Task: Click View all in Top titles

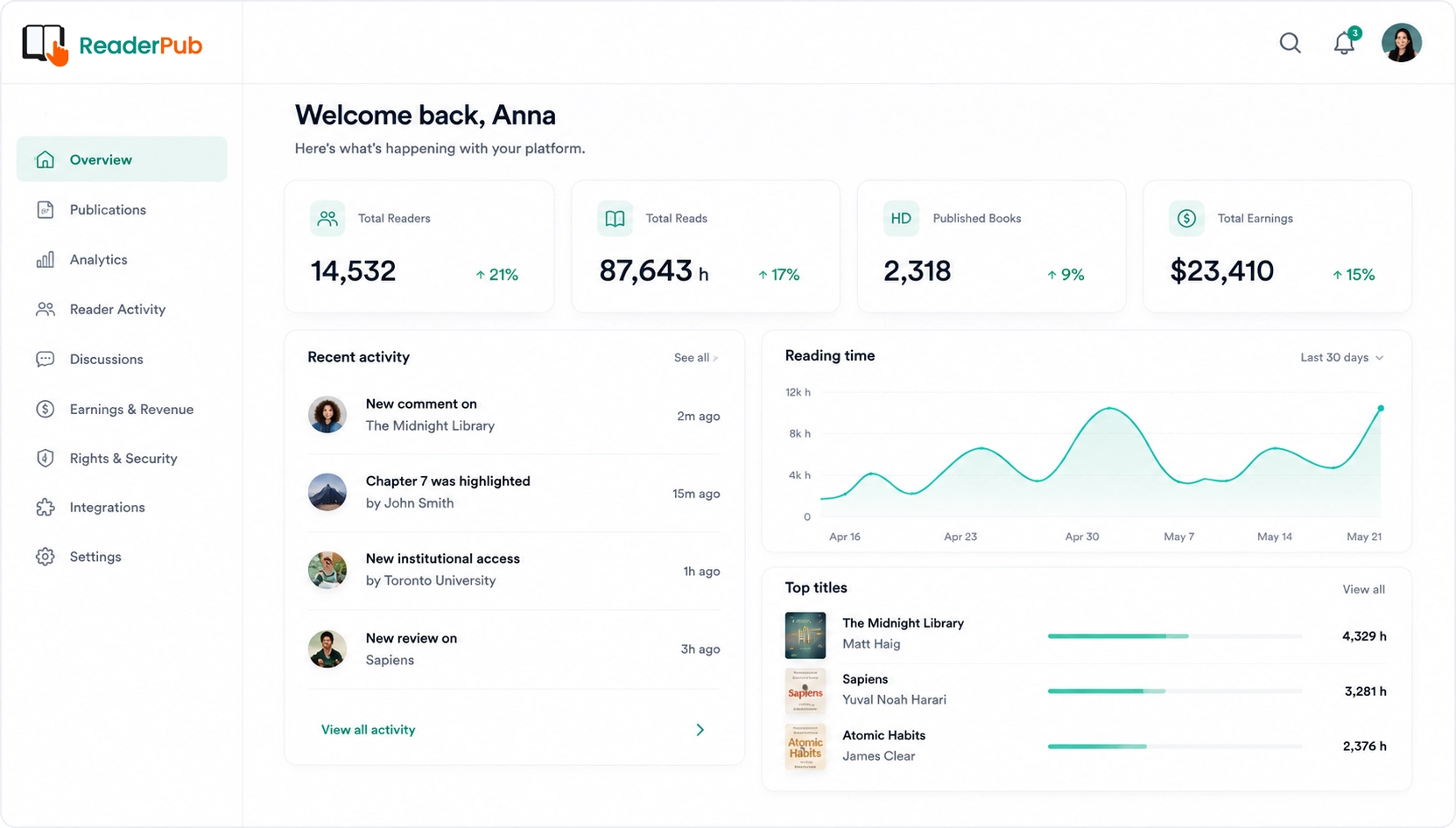Action: tap(1363, 589)
